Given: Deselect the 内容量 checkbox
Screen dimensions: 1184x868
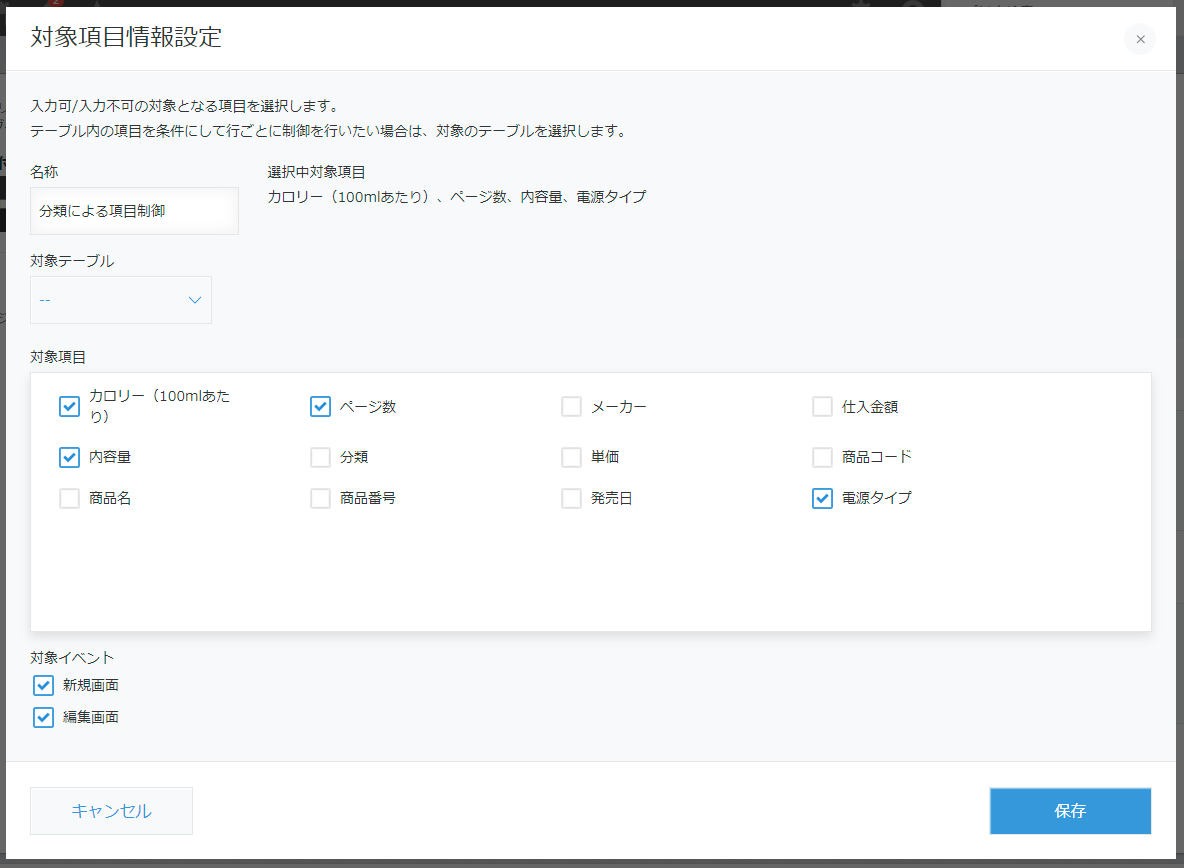Looking at the screenshot, I should pyautogui.click(x=69, y=457).
